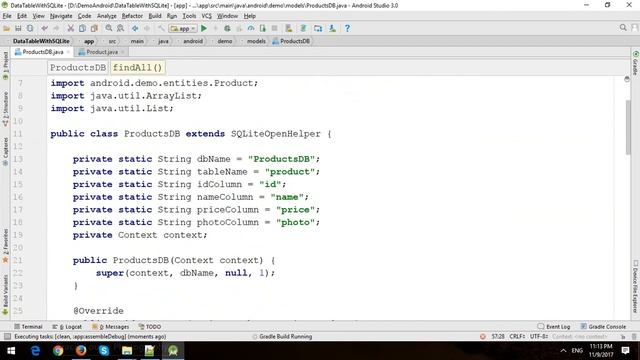Open the Event Log tool window

click(554, 327)
